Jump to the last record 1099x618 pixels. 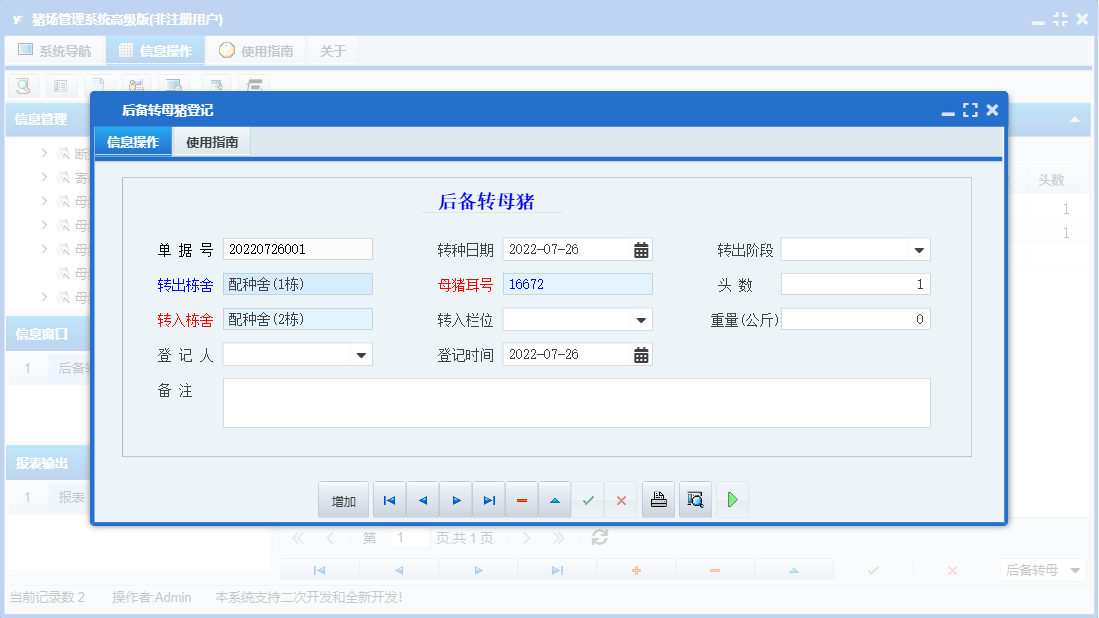point(488,499)
